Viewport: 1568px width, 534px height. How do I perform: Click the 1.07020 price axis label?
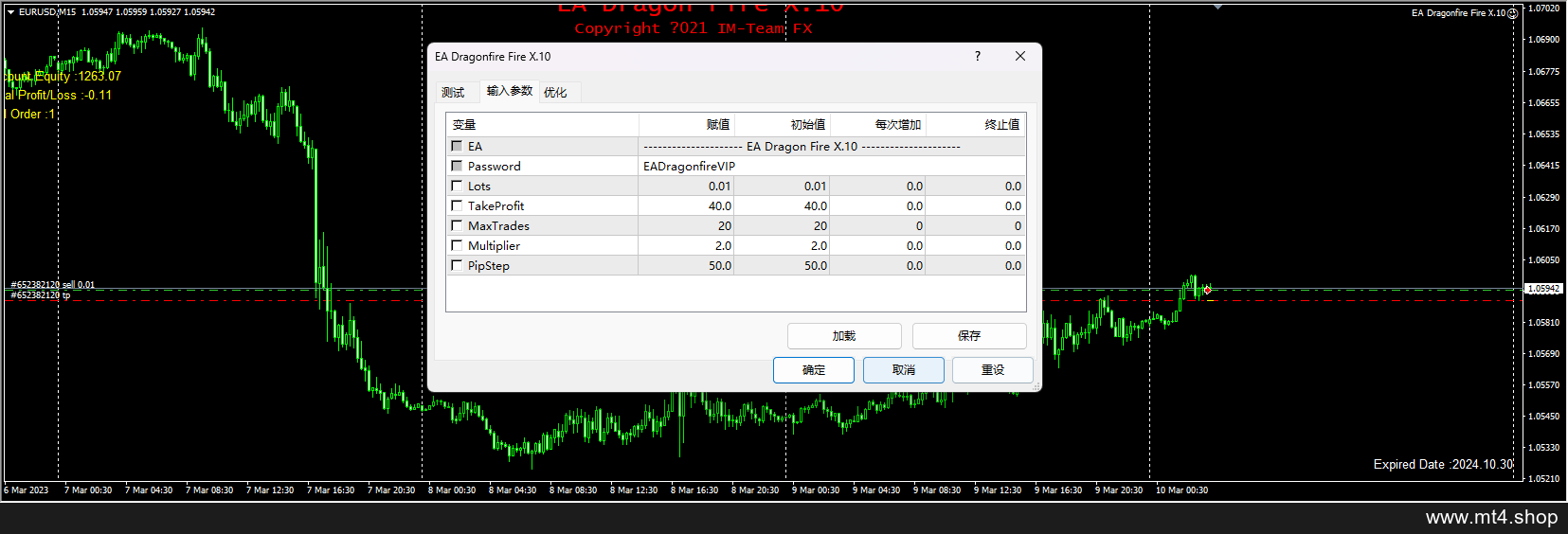point(1543,8)
